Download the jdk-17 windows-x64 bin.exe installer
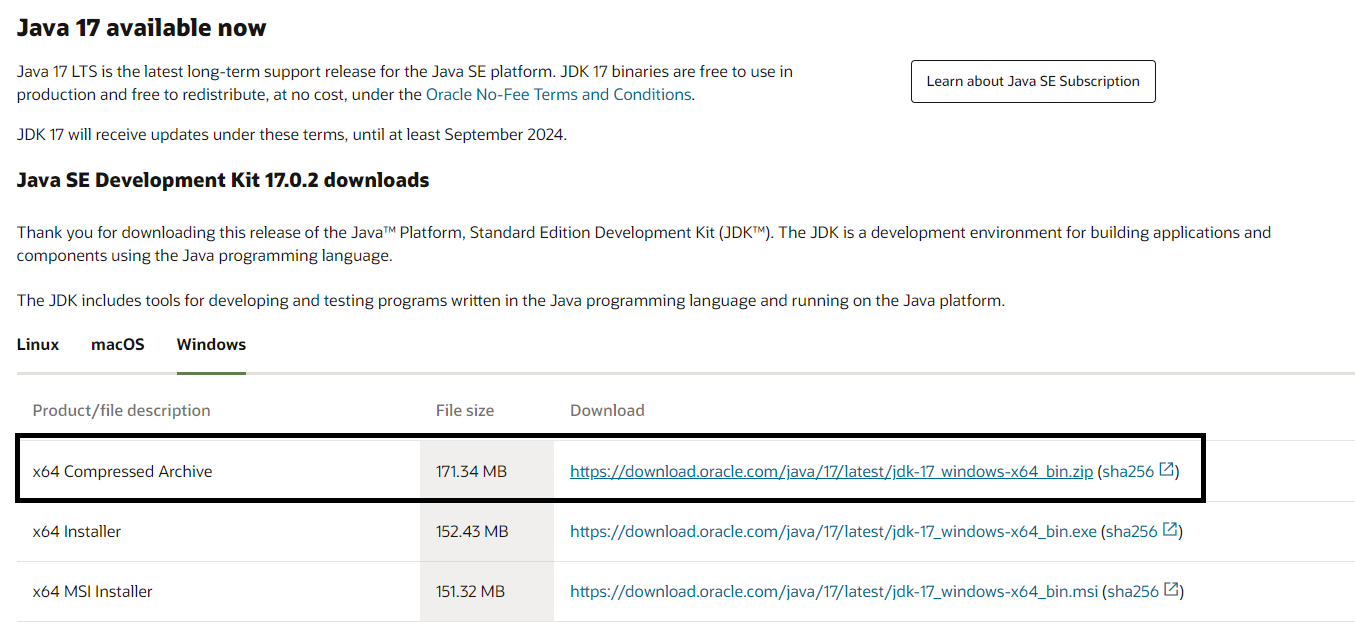This screenshot has width=1355, height=628. (x=833, y=531)
